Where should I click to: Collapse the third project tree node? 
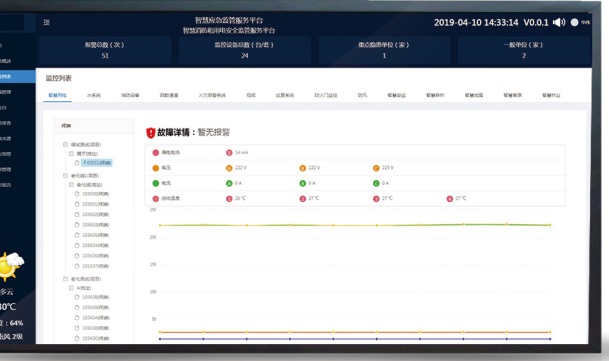65,279
